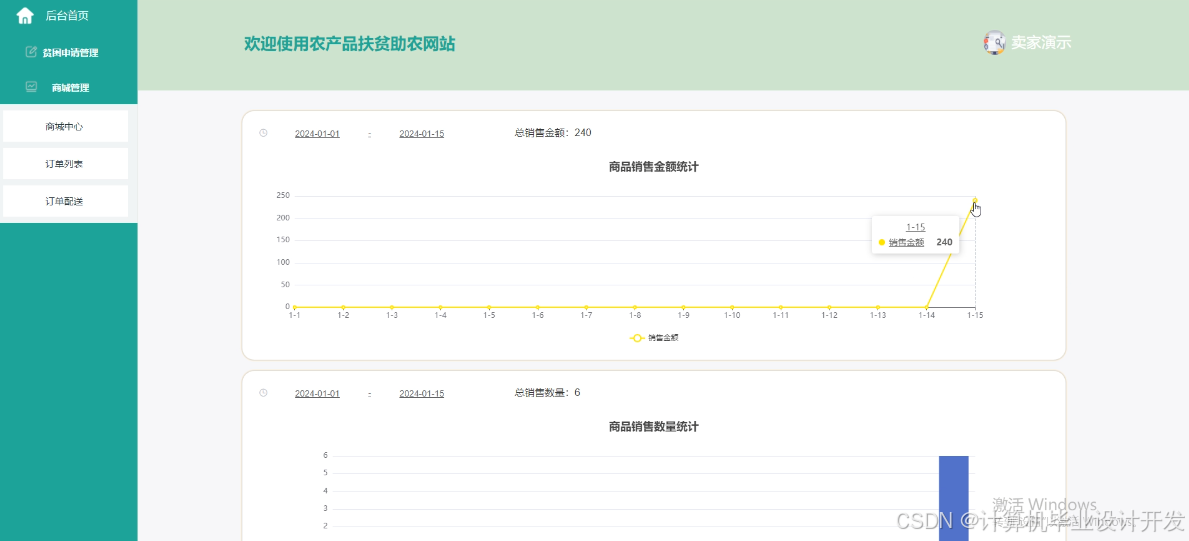Screen dimensions: 1189x541
Task: Edit end date 2024-01-15 of sales amount chart
Action: pyautogui.click(x=422, y=134)
